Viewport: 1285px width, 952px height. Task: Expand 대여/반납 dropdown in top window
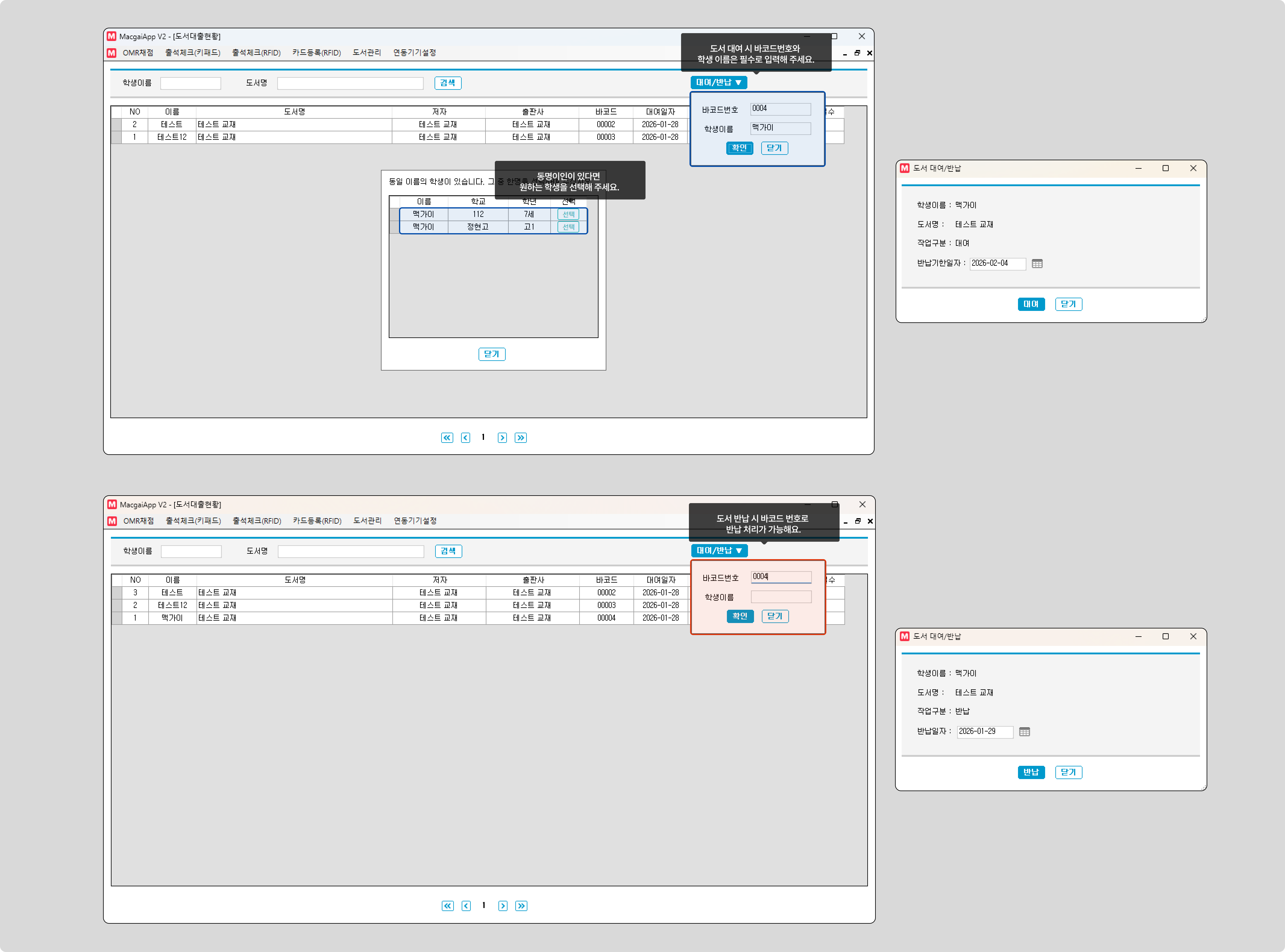click(718, 83)
